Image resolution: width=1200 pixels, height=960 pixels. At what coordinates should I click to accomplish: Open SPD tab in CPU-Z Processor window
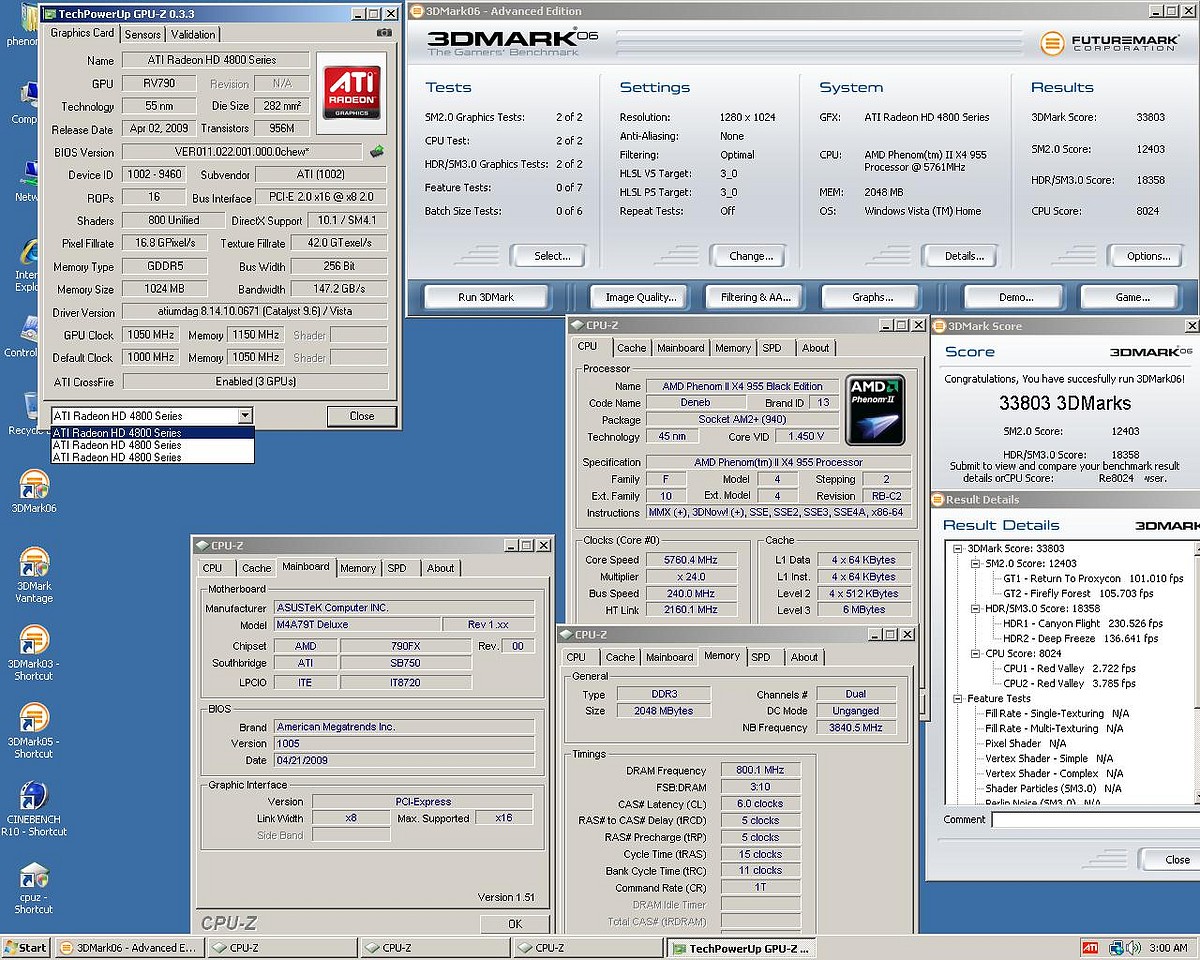click(x=772, y=348)
